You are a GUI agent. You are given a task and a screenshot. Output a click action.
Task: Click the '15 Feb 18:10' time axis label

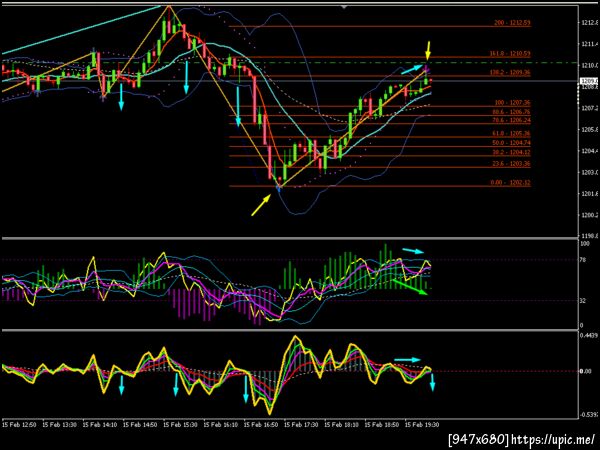(x=341, y=424)
